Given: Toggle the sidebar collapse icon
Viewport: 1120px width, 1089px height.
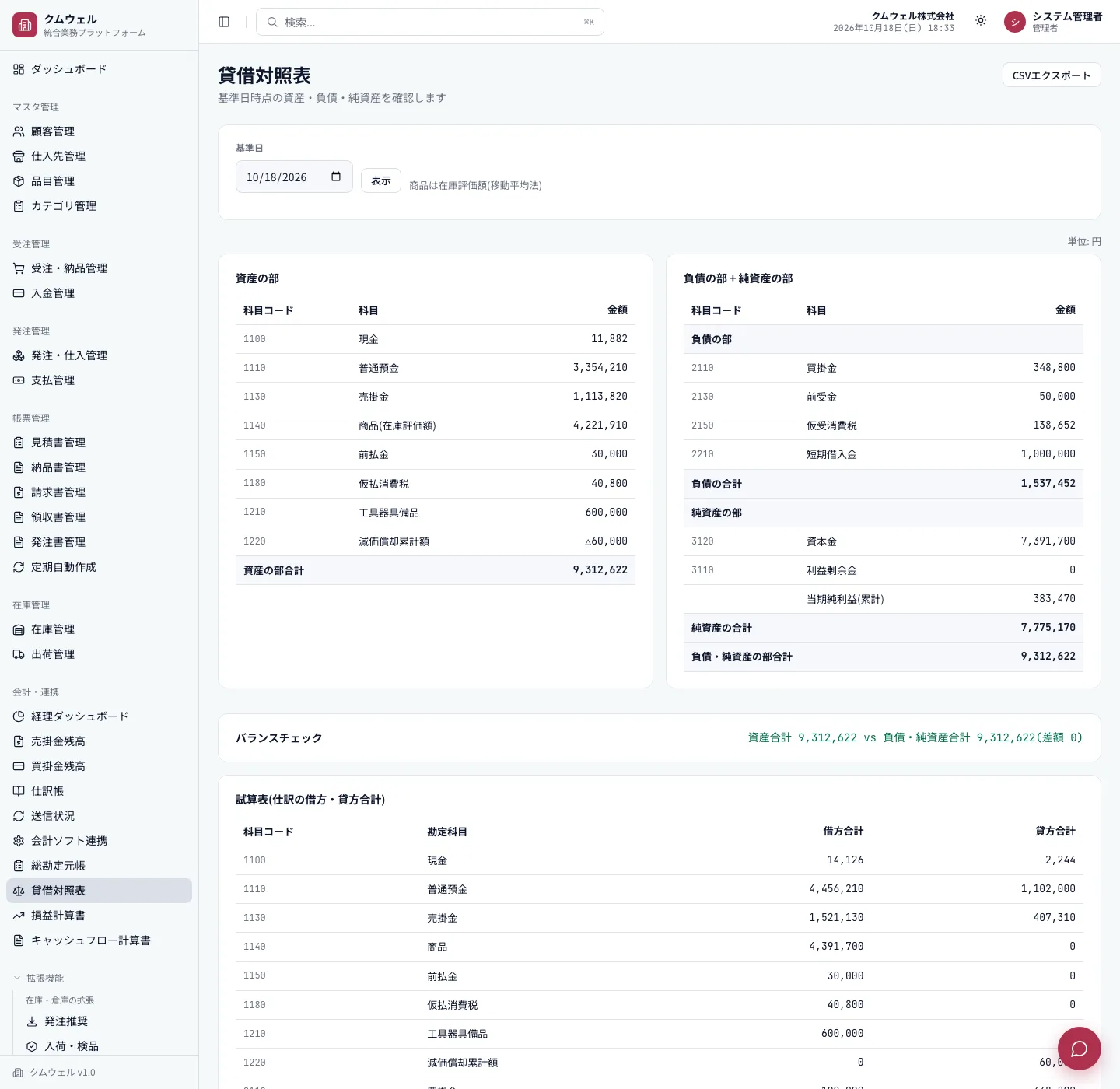Looking at the screenshot, I should point(224,22).
